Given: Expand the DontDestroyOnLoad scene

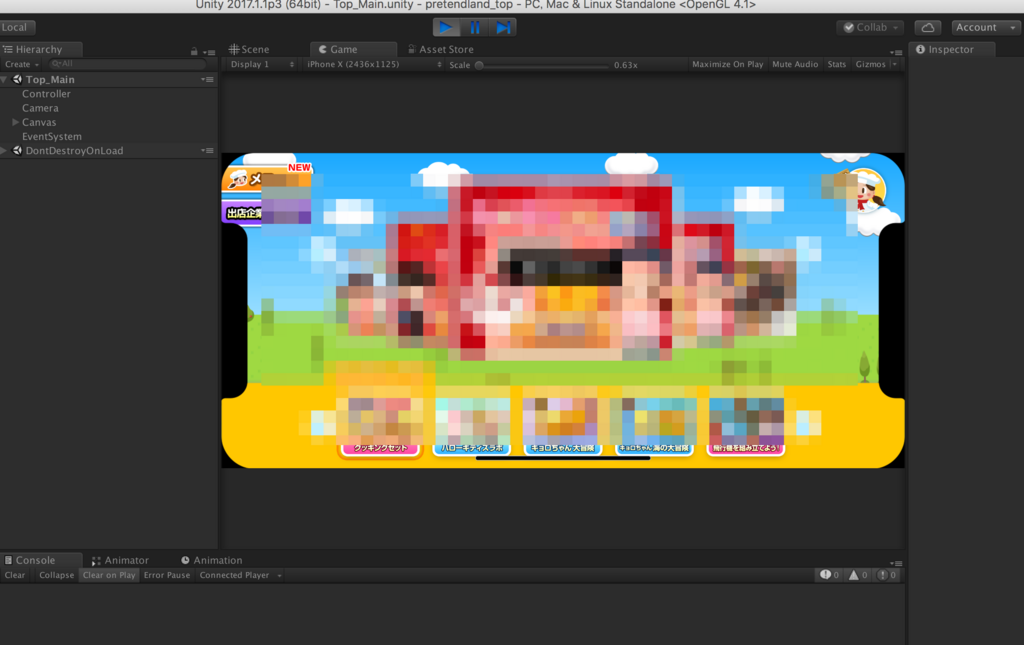Looking at the screenshot, I should [4, 151].
